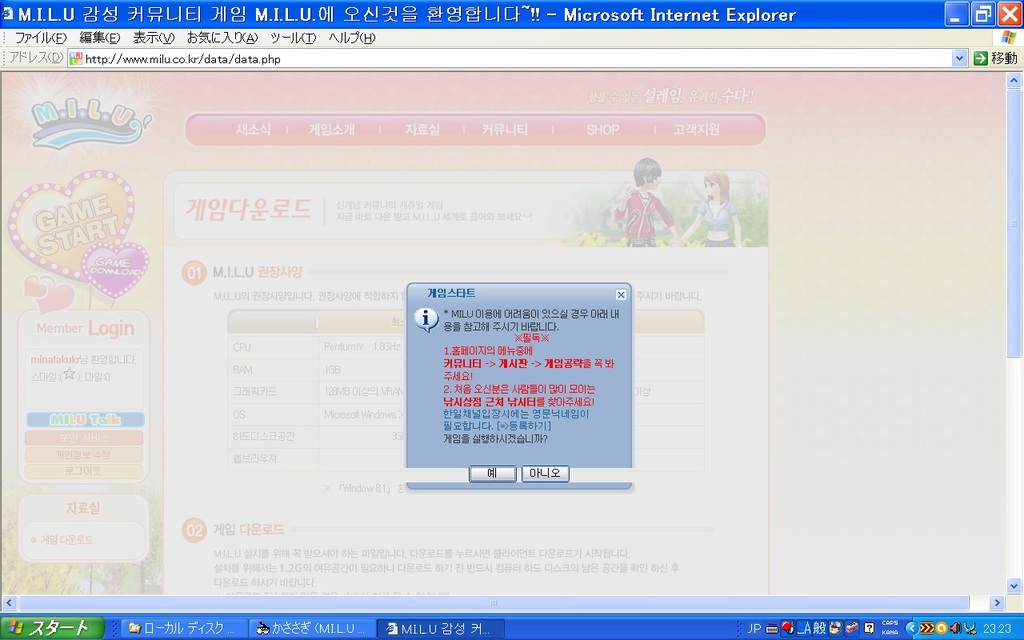Click the language bar help icon
The width and height of the screenshot is (1024, 640).
click(x=869, y=628)
